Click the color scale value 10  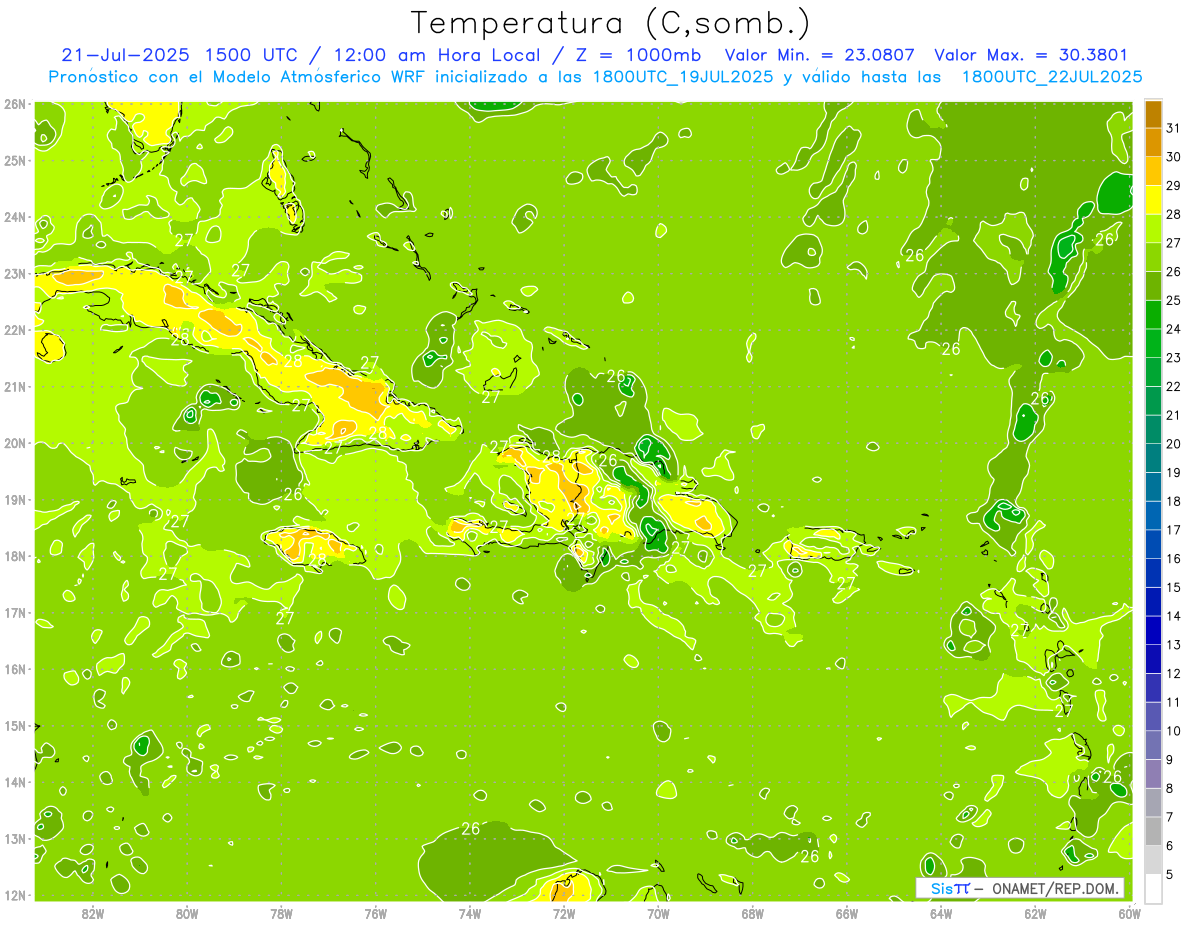pos(1174,731)
